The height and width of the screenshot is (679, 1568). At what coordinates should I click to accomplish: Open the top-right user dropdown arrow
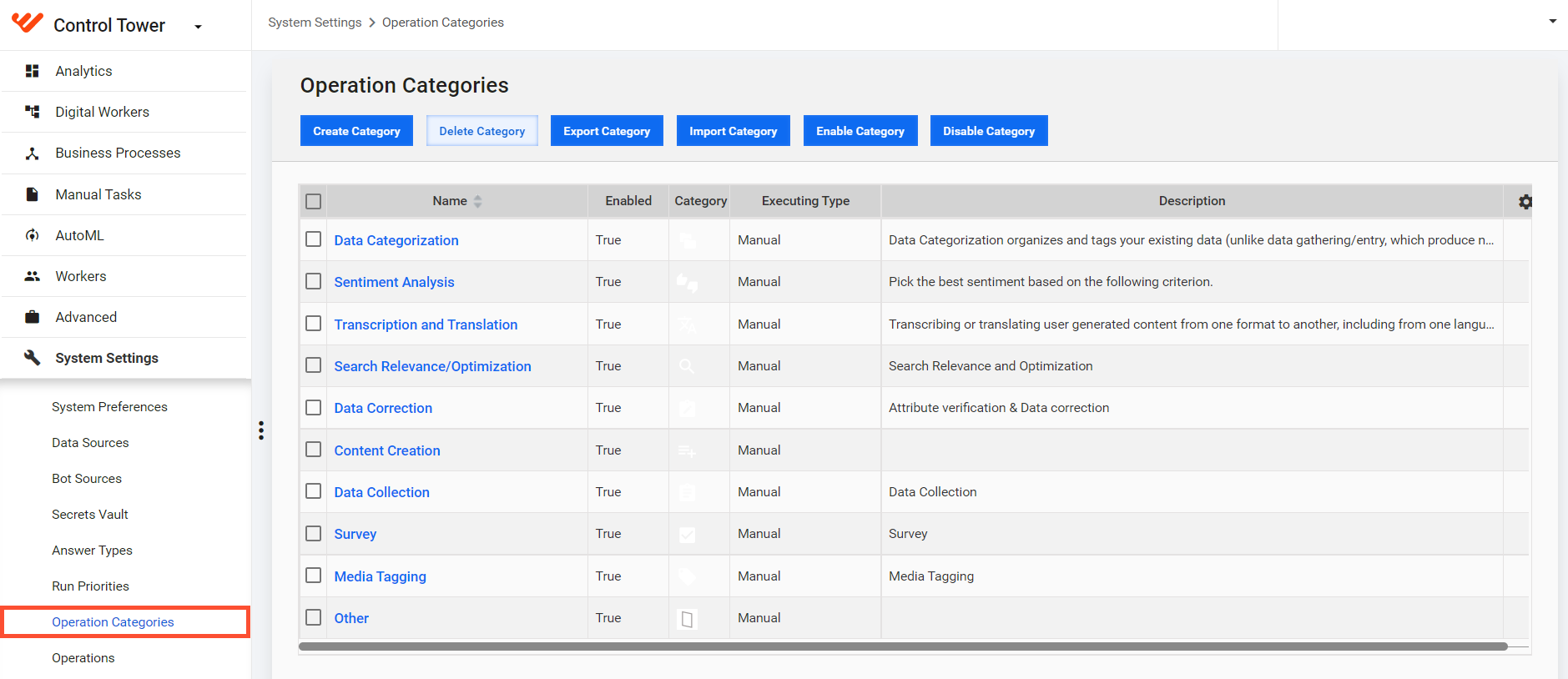click(x=1553, y=21)
